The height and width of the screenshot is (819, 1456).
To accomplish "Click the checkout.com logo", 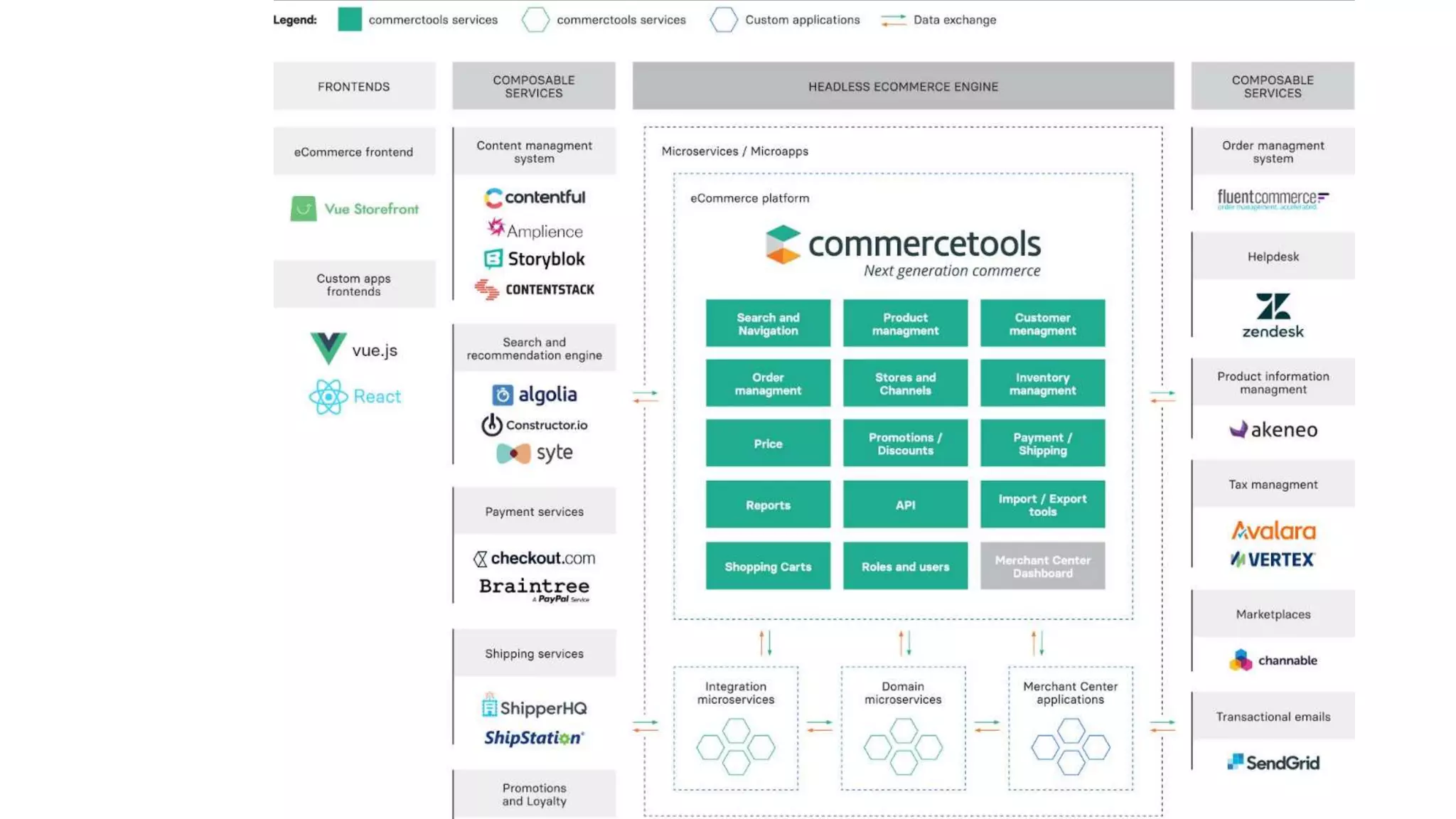I will click(534, 558).
